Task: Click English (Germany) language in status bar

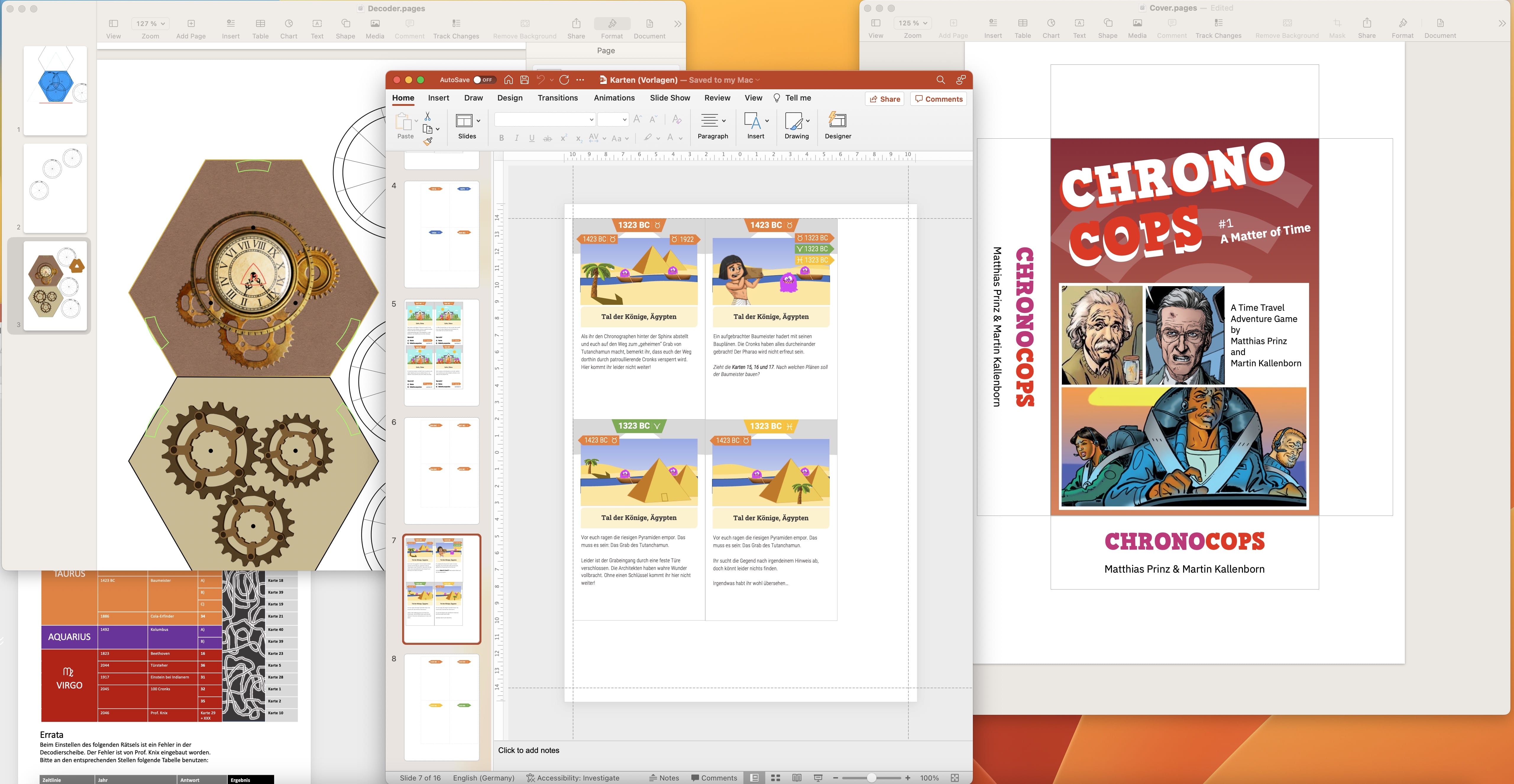Action: pyautogui.click(x=483, y=777)
